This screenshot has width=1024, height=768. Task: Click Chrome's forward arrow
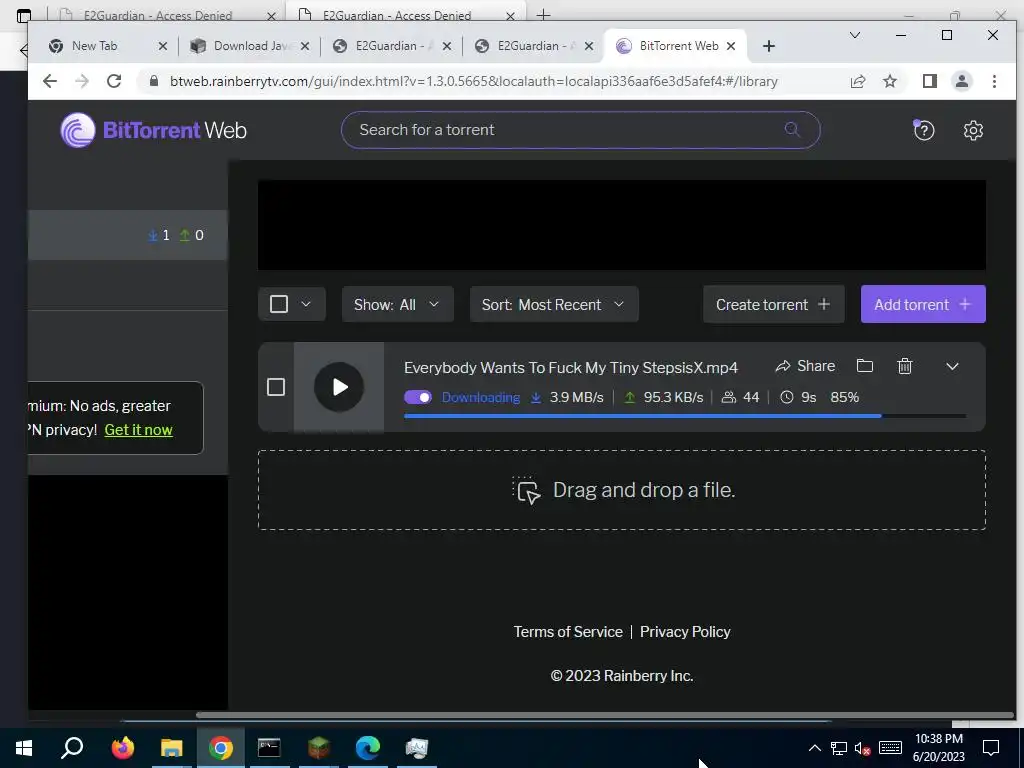coord(82,81)
